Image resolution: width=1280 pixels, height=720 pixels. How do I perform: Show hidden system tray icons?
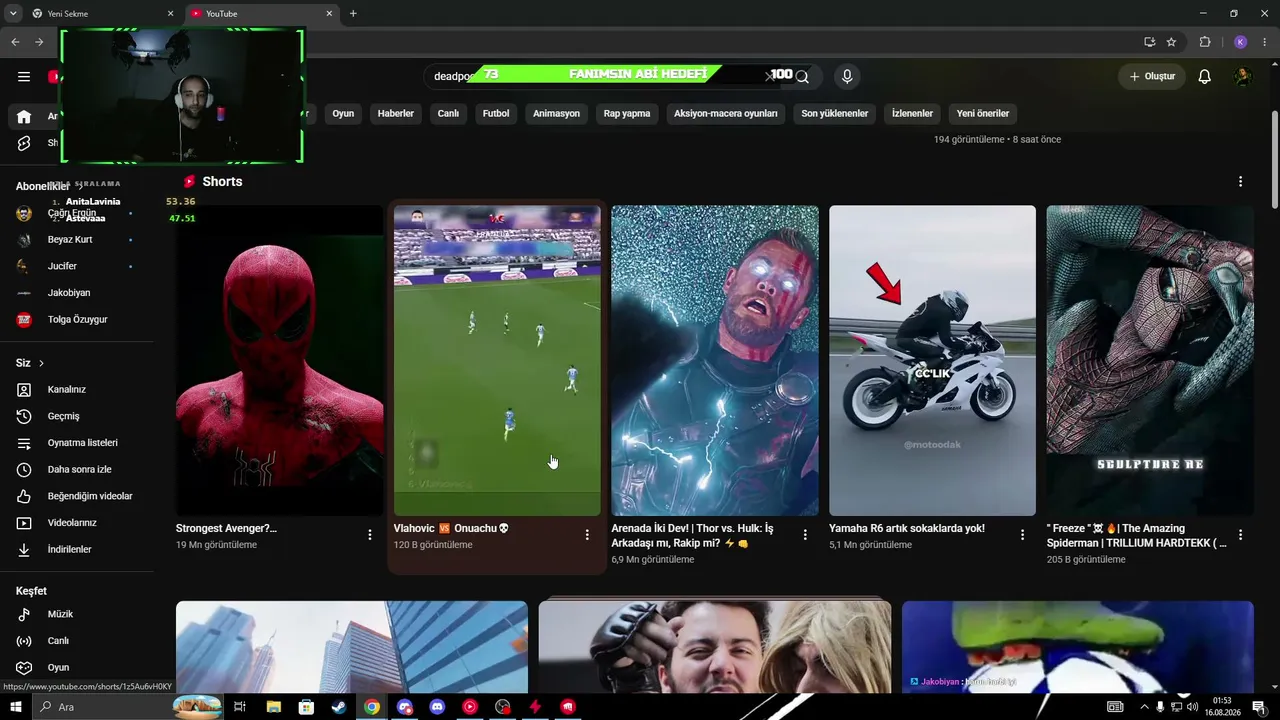1144,707
